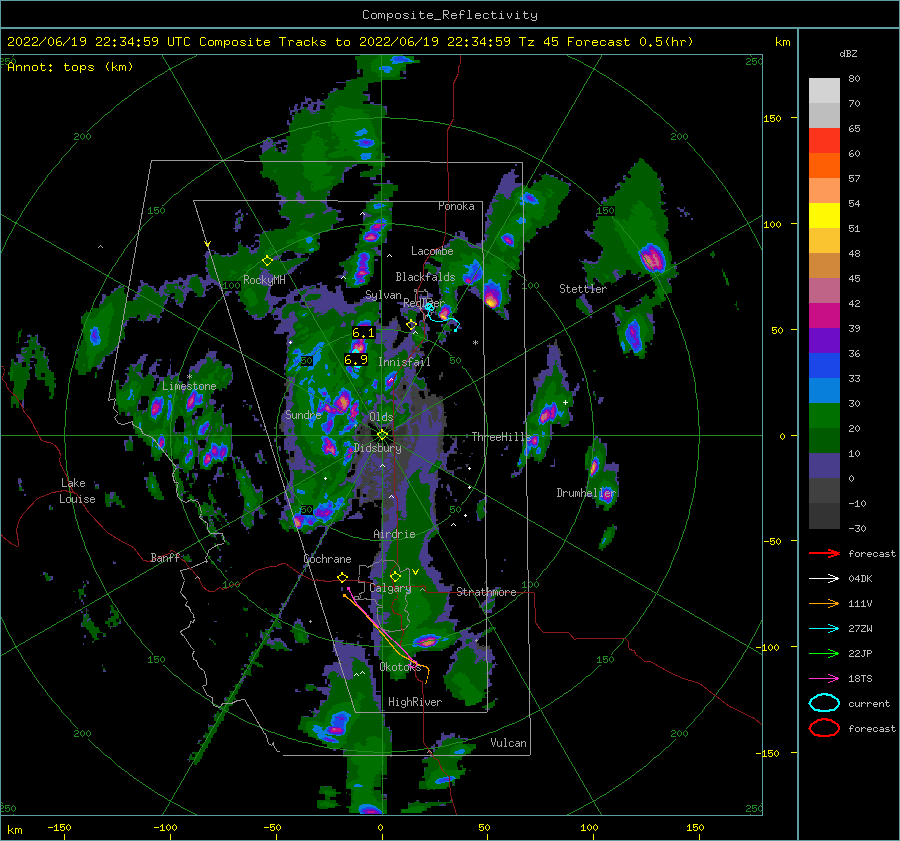Image resolution: width=900 pixels, height=841 pixels.
Task: Click the cyan circle marker at Red Deer
Action: (429, 307)
